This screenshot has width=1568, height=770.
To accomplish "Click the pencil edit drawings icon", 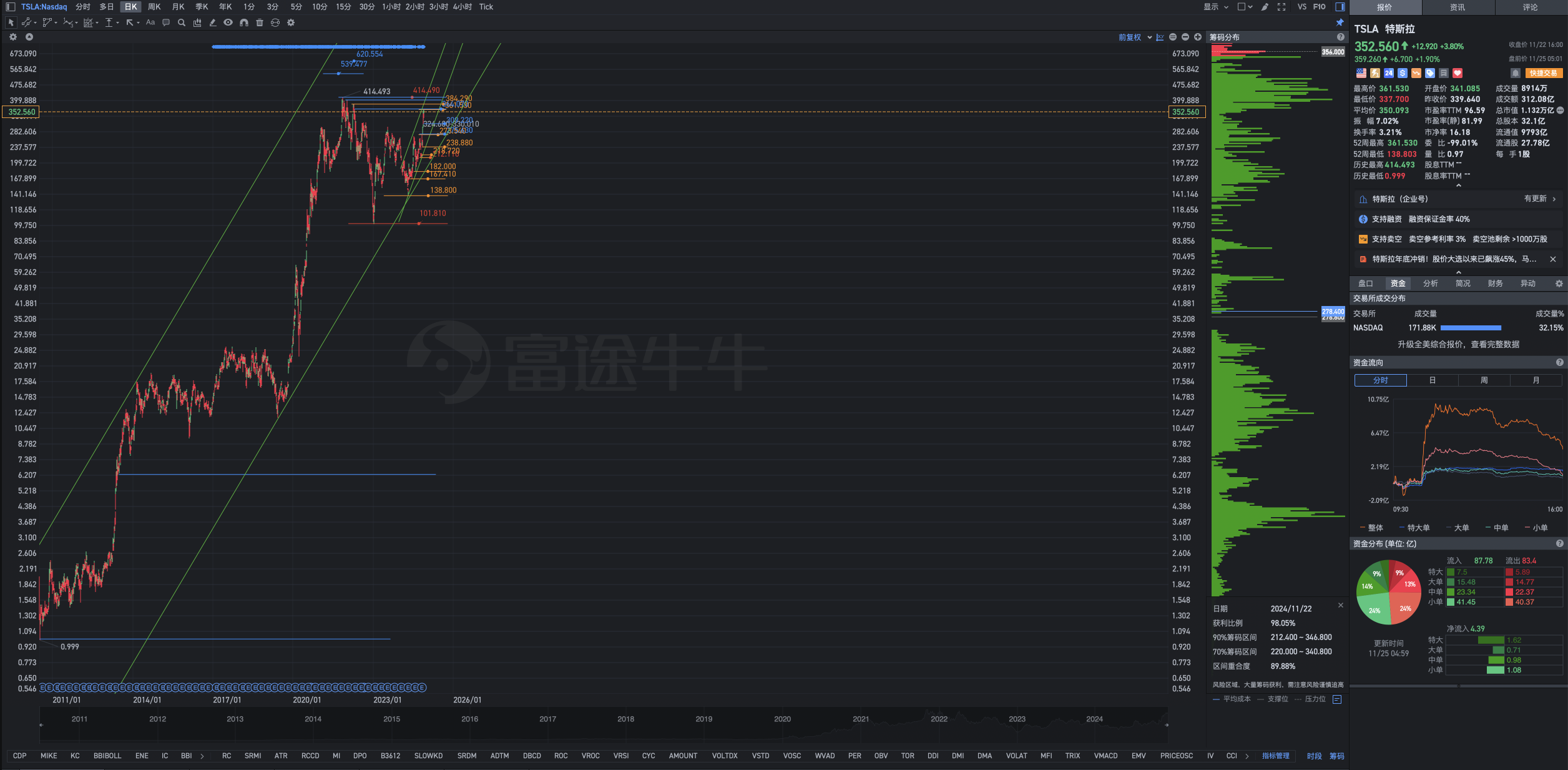I will click(213, 22).
